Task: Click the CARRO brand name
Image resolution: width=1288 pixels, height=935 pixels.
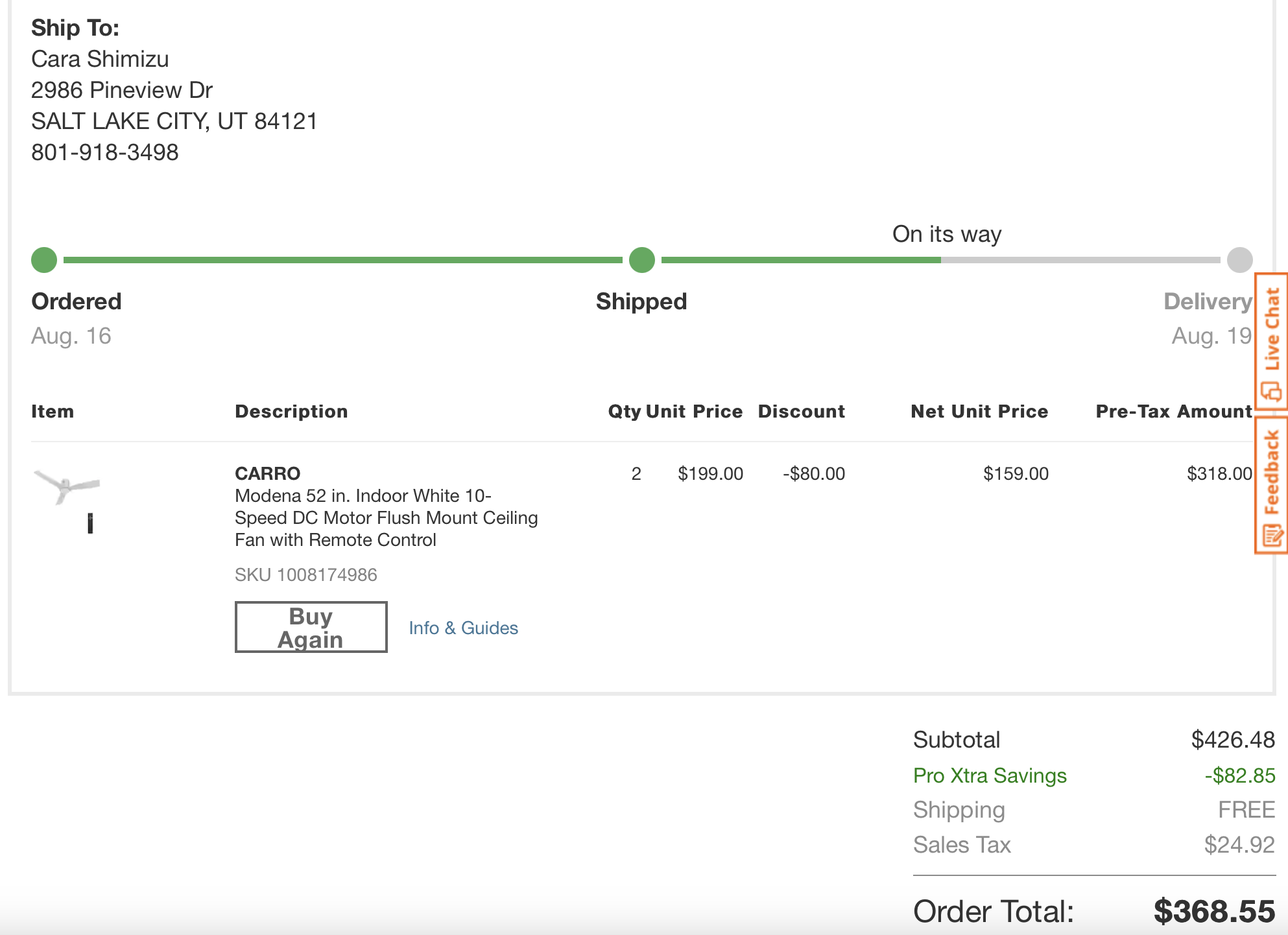Action: (x=267, y=473)
